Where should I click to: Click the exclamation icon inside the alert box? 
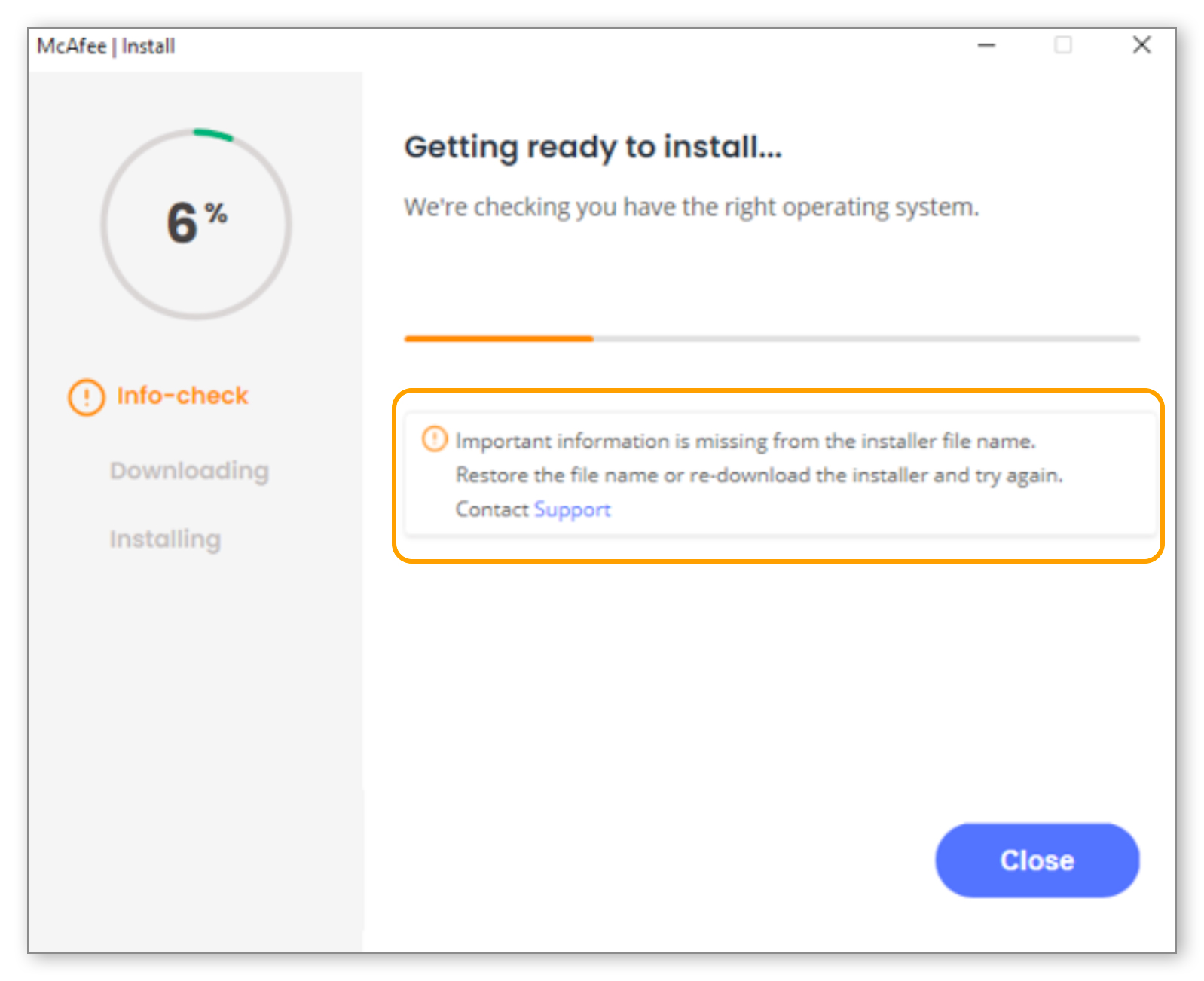435,439
